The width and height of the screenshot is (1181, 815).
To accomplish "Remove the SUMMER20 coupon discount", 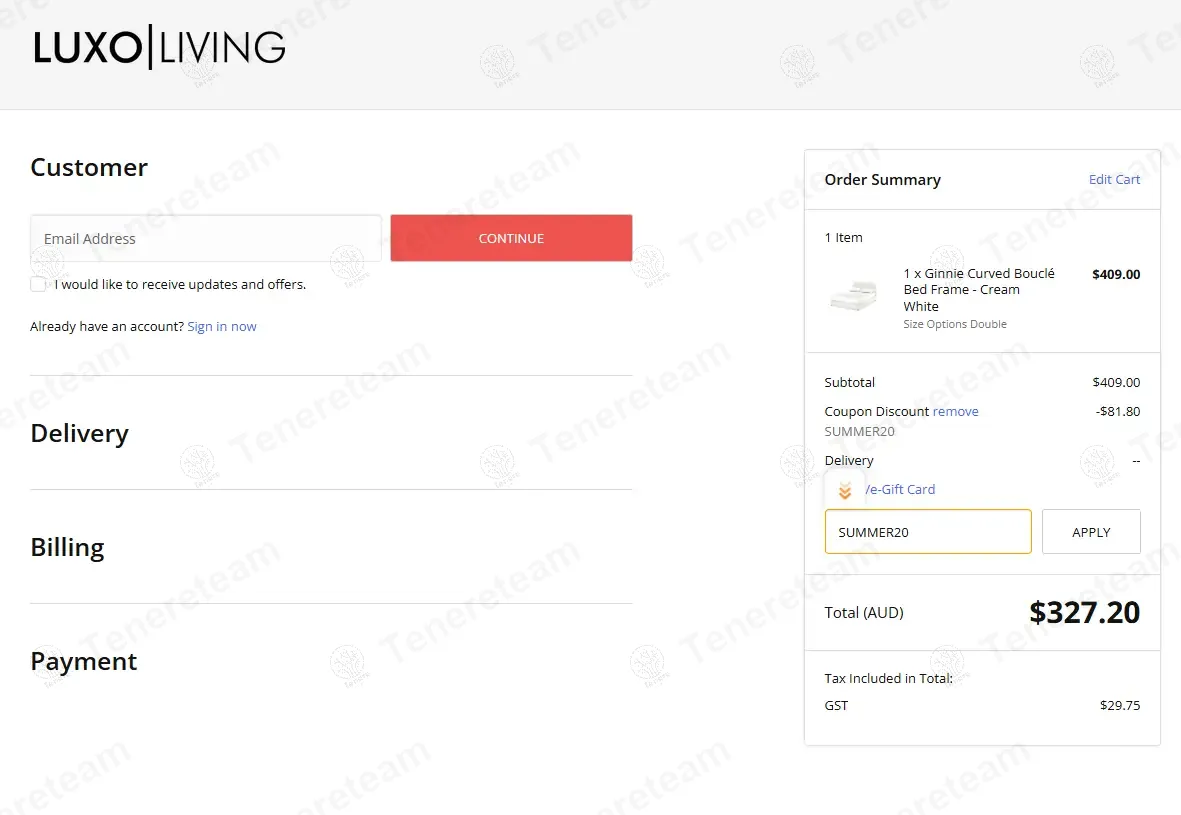I will 955,411.
